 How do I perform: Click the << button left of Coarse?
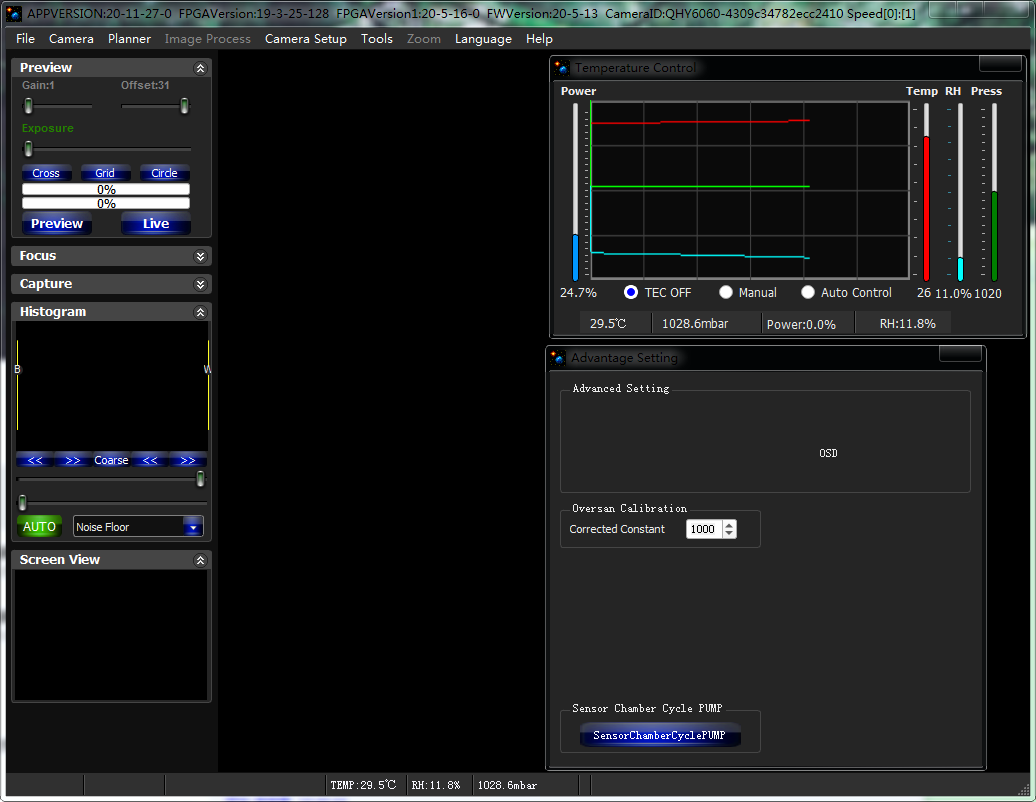(35, 460)
